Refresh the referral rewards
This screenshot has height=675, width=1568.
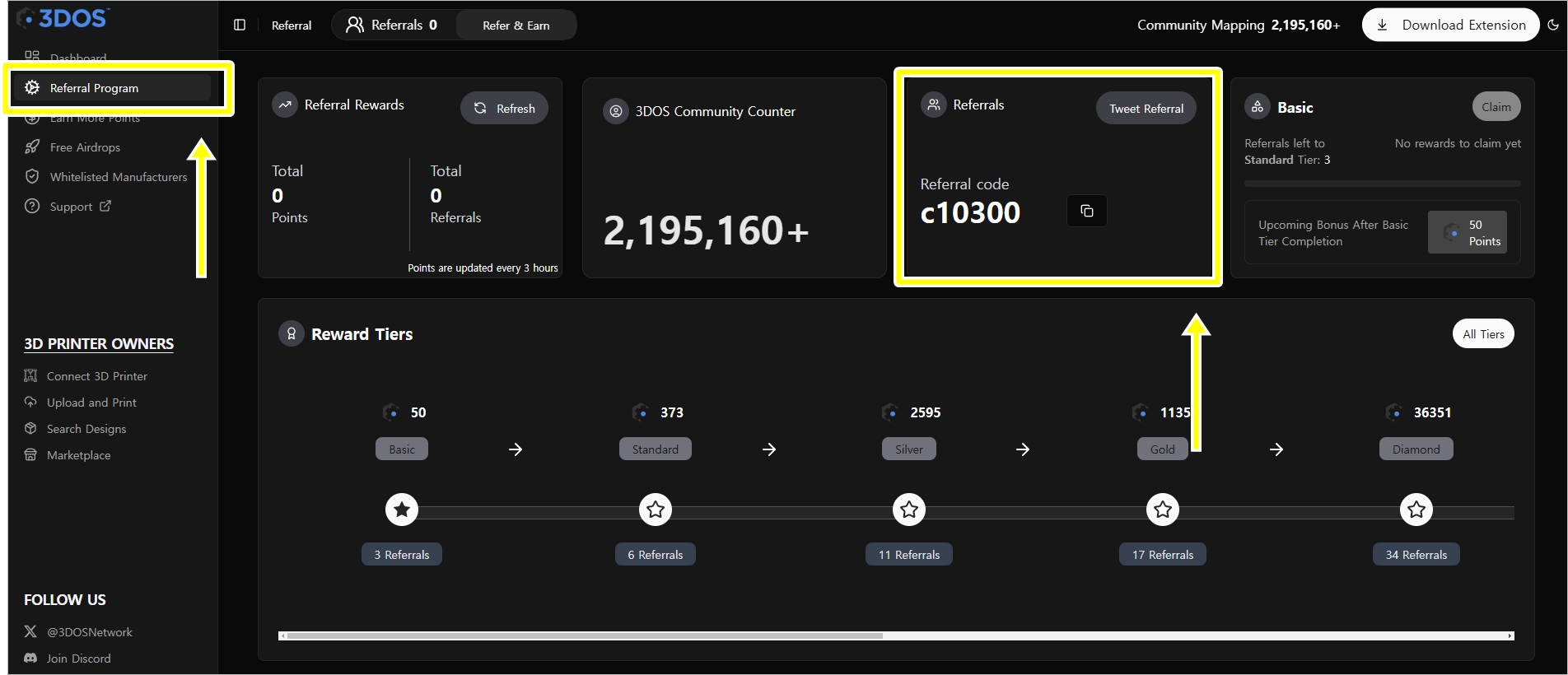(x=504, y=108)
